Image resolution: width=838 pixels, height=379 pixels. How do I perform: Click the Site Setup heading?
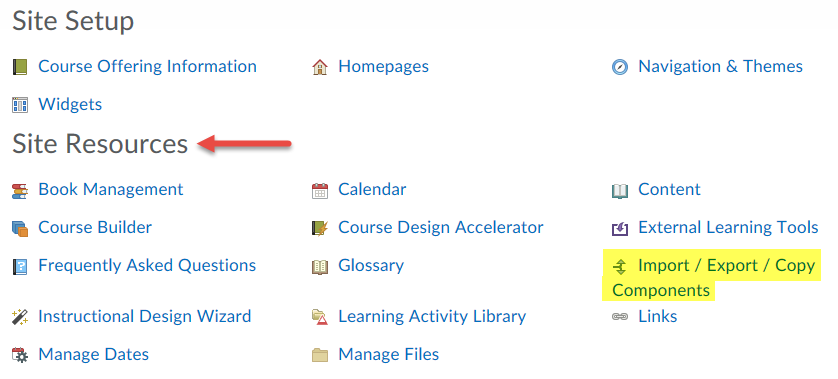click(x=73, y=21)
